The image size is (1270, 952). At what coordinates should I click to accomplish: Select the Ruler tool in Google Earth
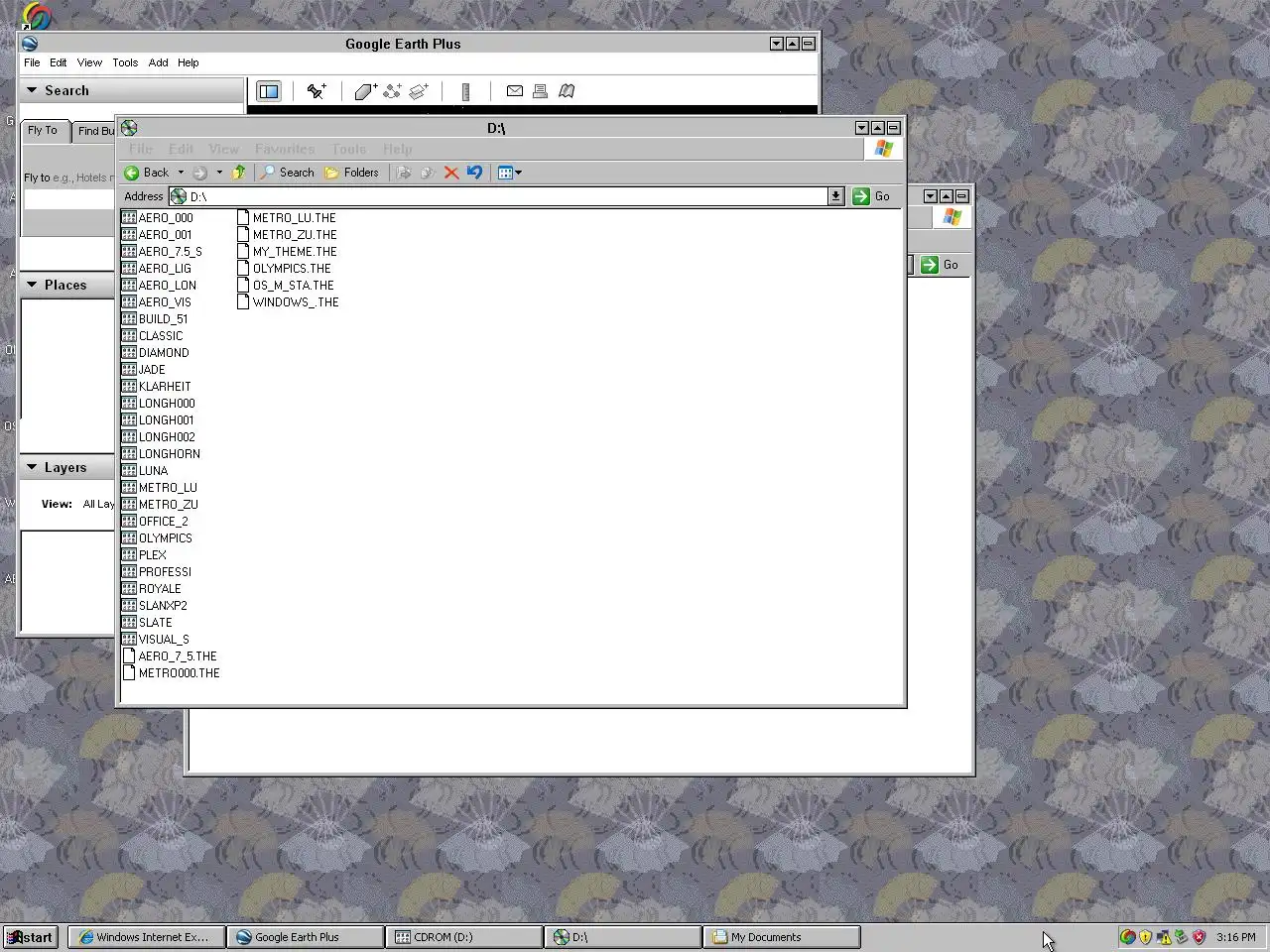[465, 91]
